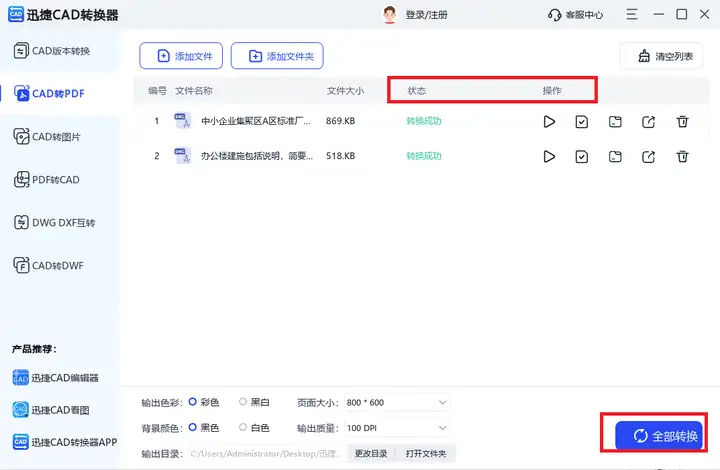720x470 pixels.
Task: Select file row 中小企业集聚区A区标准厂
Action: (x=422, y=121)
